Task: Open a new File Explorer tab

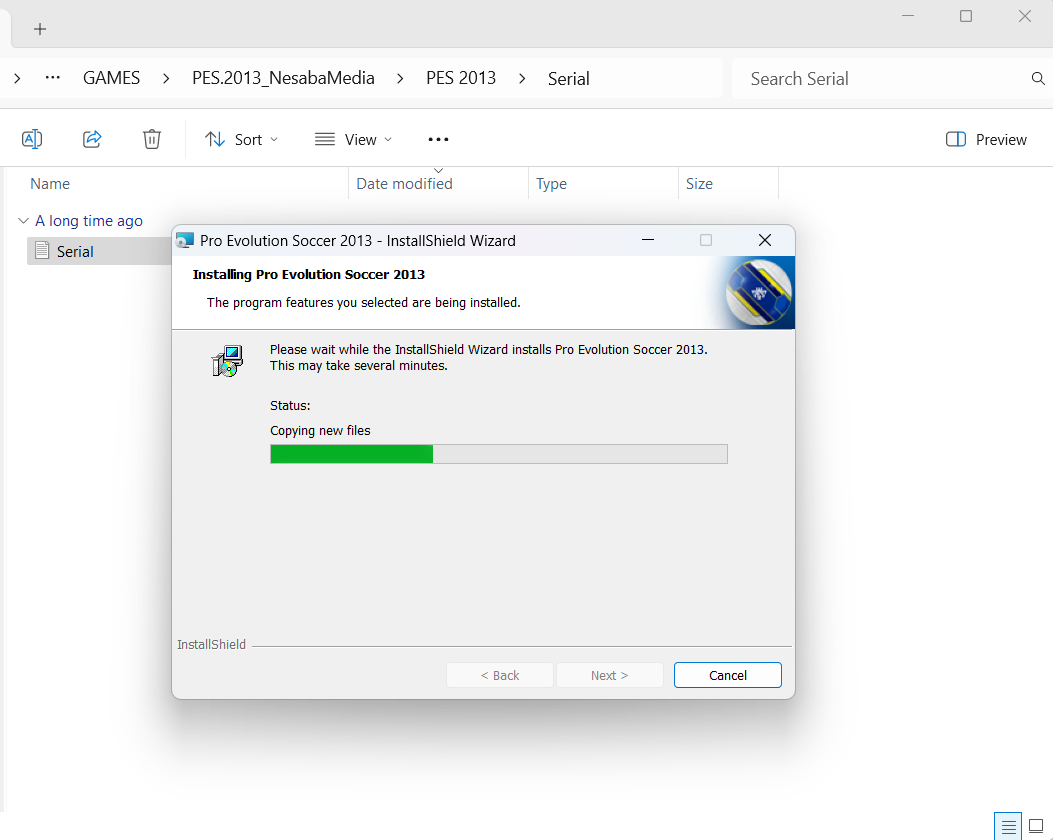Action: click(x=40, y=29)
